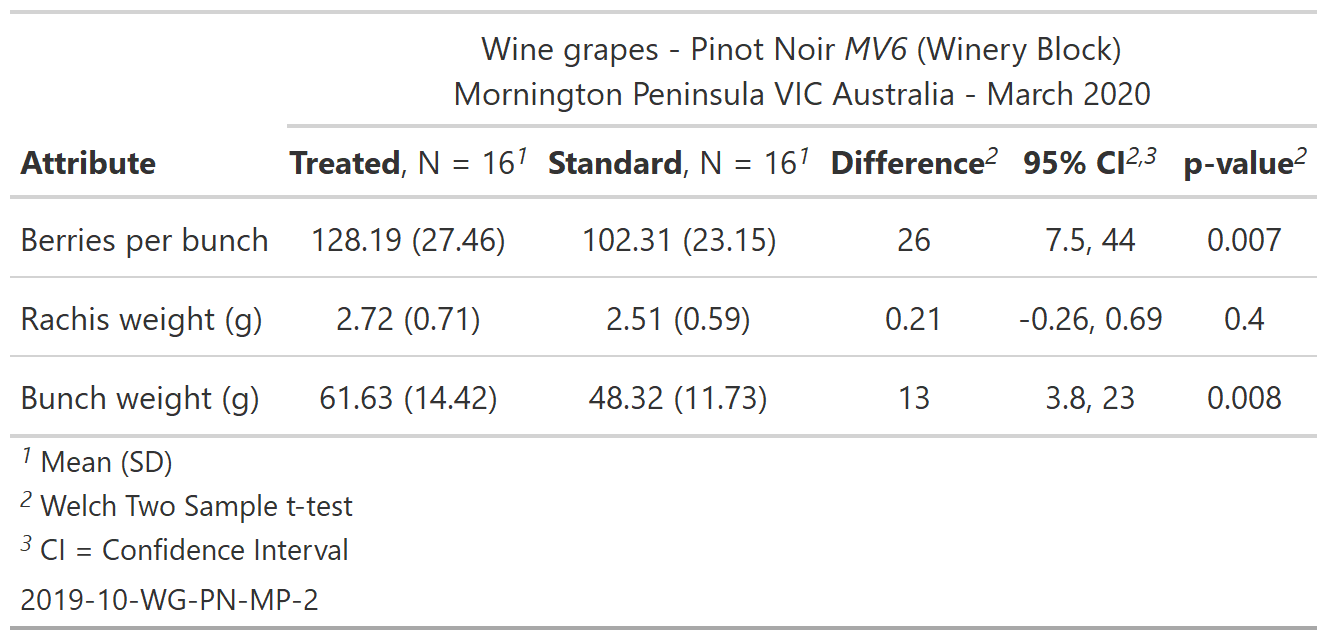This screenshot has height=640, width=1327.
Task: Click the 95% CI column header
Action: [x=1089, y=163]
